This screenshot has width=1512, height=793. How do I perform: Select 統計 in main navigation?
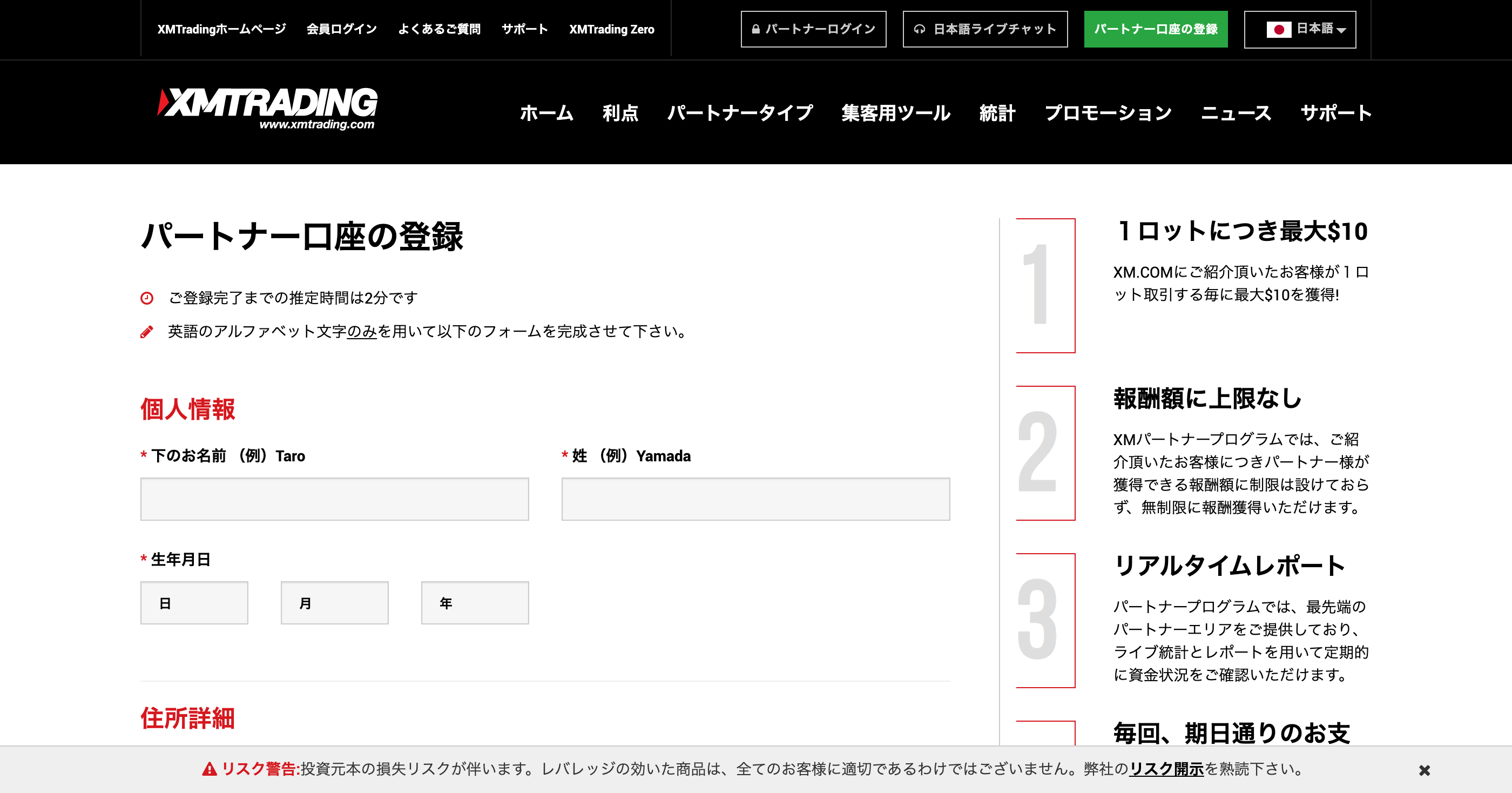tap(997, 113)
